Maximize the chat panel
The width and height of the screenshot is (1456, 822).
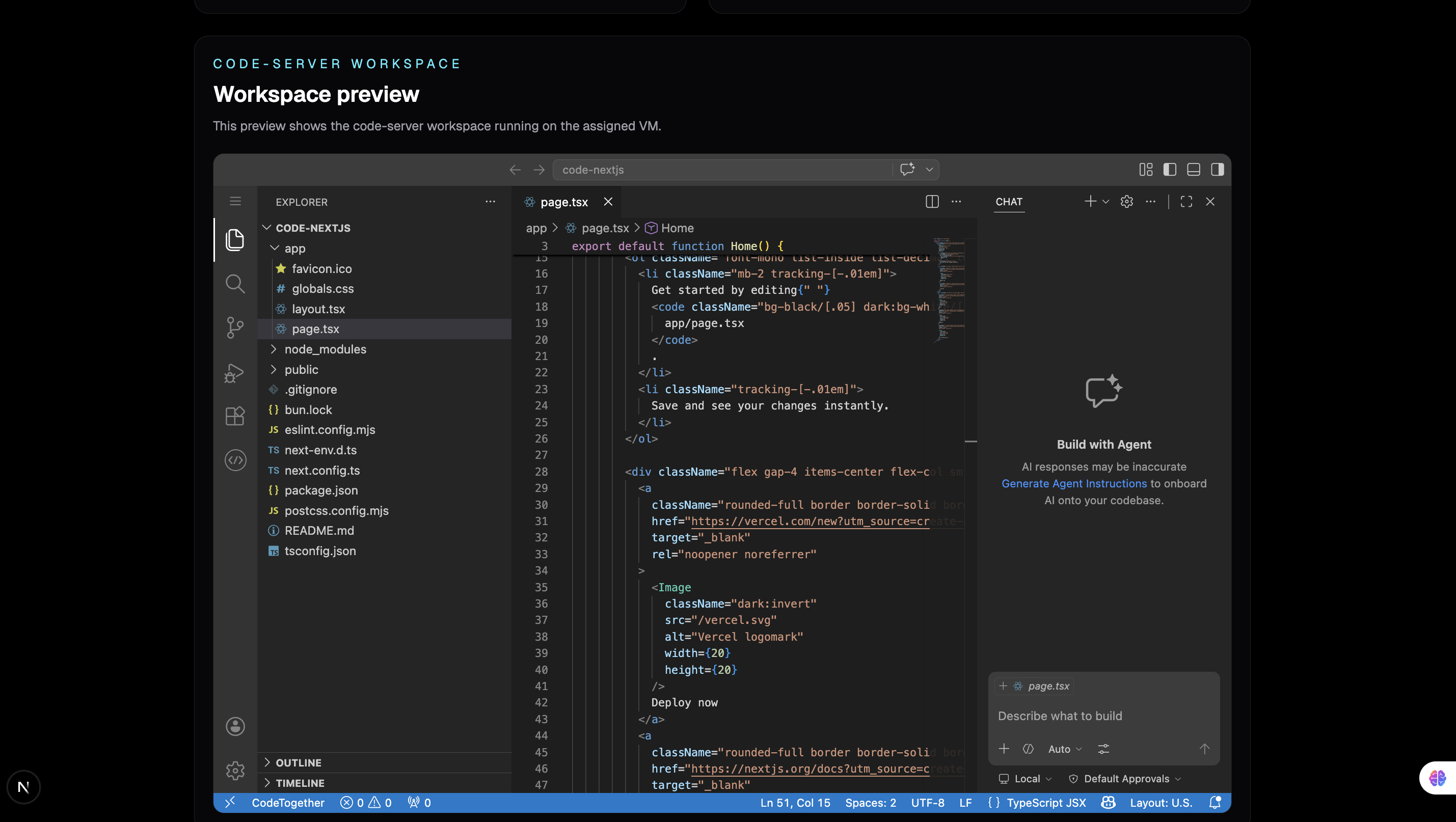1187,202
